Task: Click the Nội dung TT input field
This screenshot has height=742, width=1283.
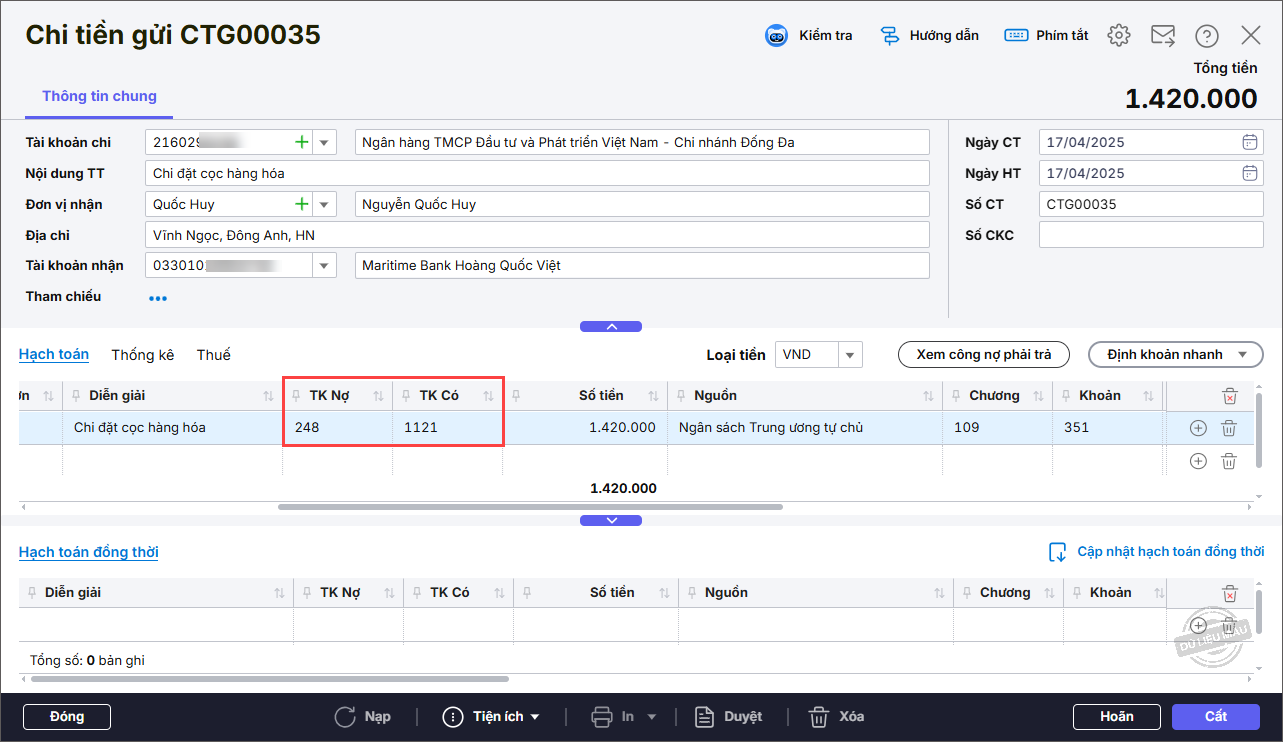Action: (x=536, y=173)
